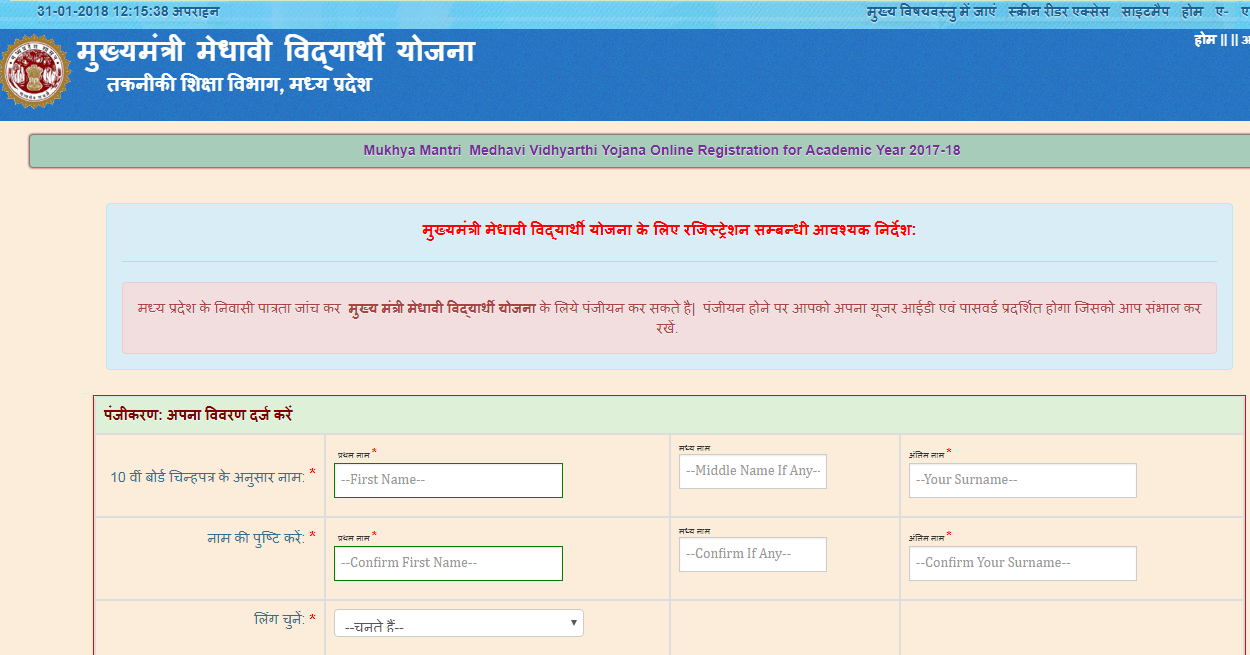
Task: Click होम breadcrumb link below top bar
Action: pos(1205,40)
